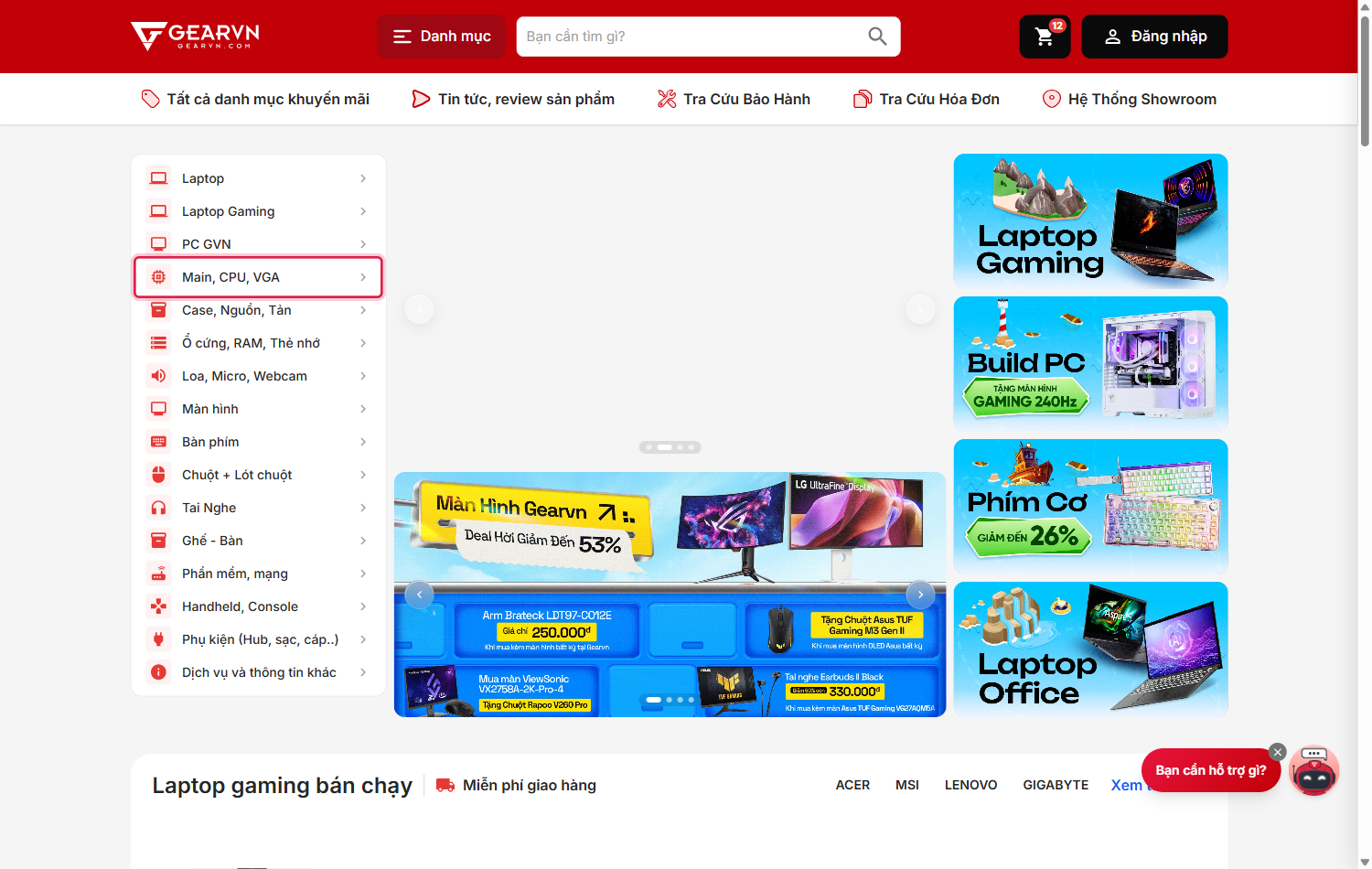Advance monitor banner with right arrow
Viewport: 1372px width, 869px height.
tap(920, 595)
